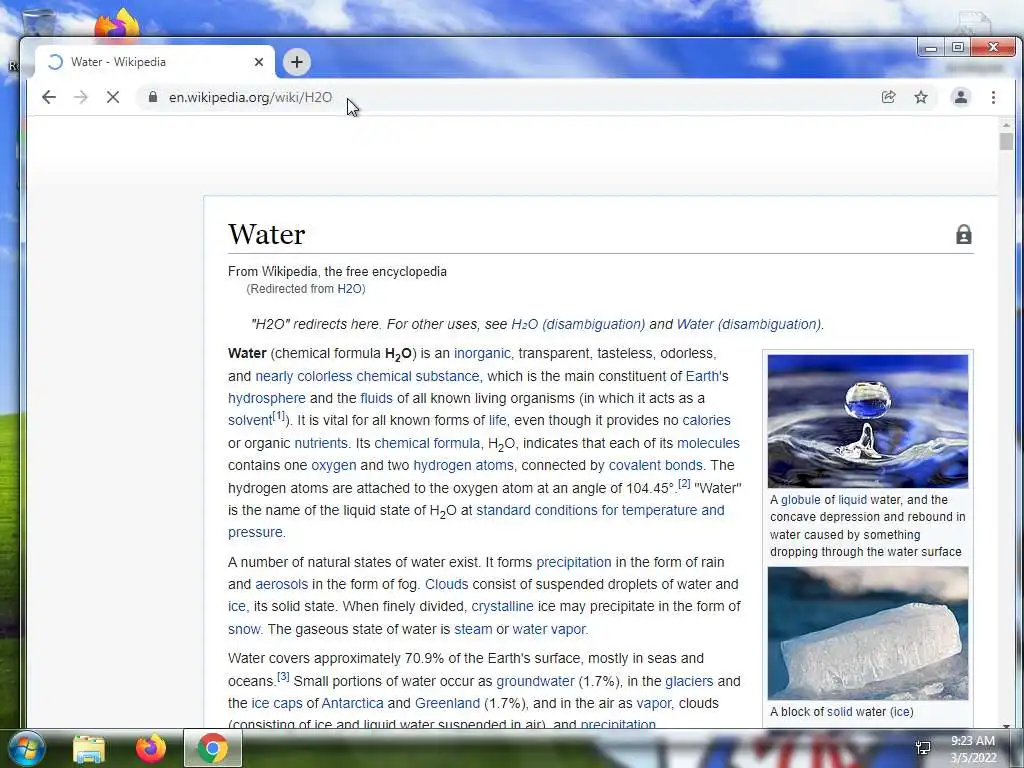Image resolution: width=1024 pixels, height=768 pixels.
Task: Open Windows Explorer from taskbar
Action: coord(89,748)
